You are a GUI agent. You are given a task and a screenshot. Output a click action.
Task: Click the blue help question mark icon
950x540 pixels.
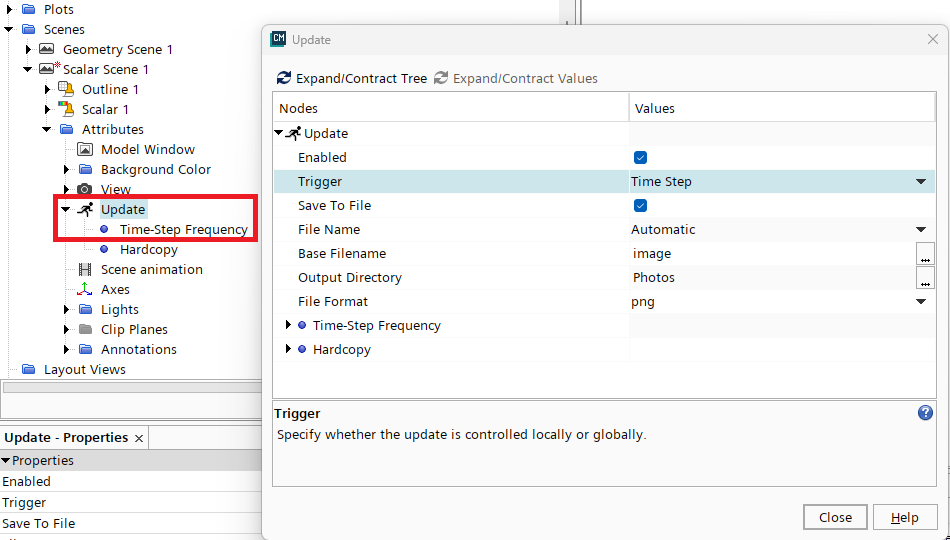pyautogui.click(x=925, y=412)
